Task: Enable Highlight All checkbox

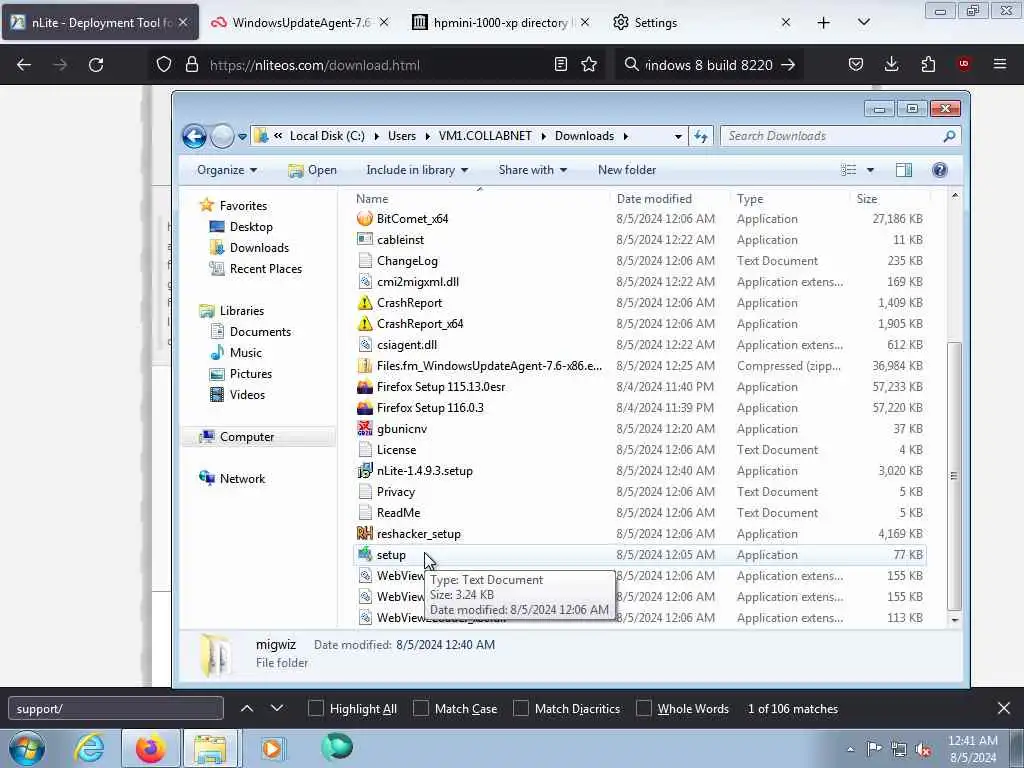Action: coord(315,709)
